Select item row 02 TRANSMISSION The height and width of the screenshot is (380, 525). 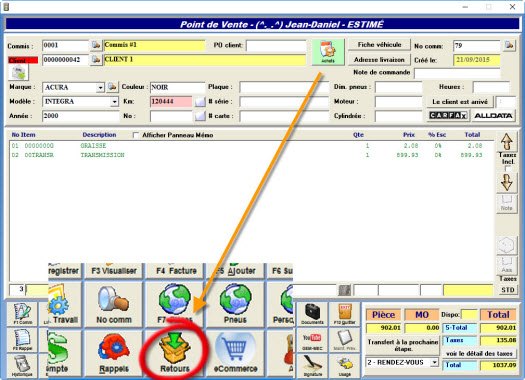point(251,155)
